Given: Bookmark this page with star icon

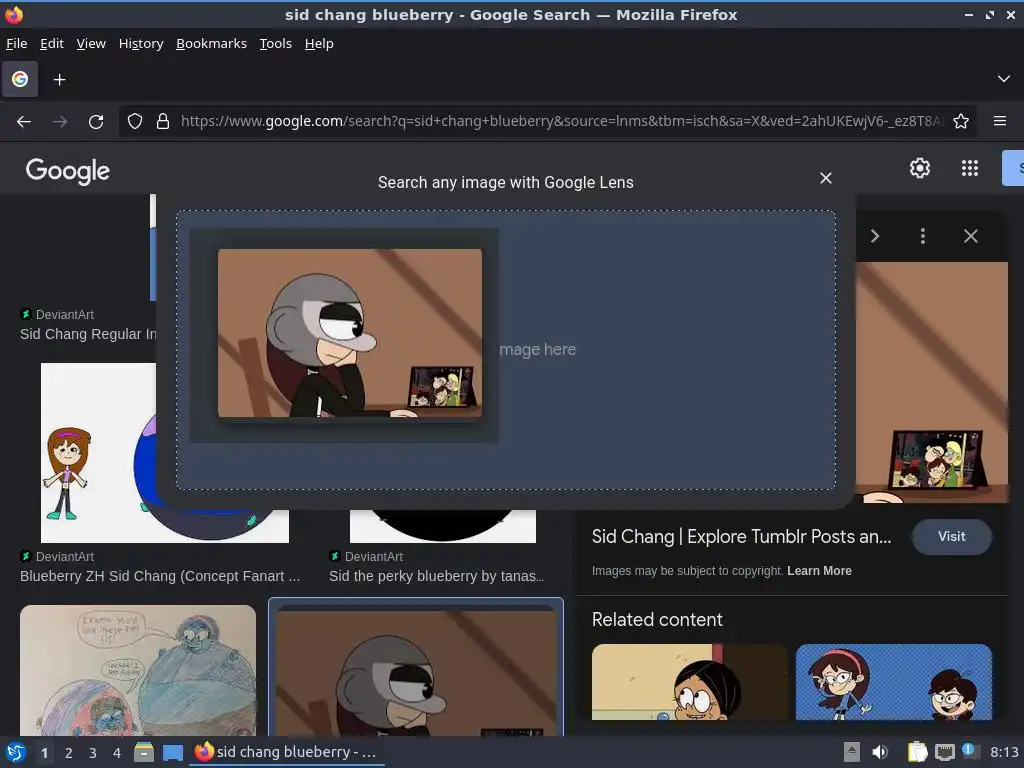Looking at the screenshot, I should tap(961, 121).
